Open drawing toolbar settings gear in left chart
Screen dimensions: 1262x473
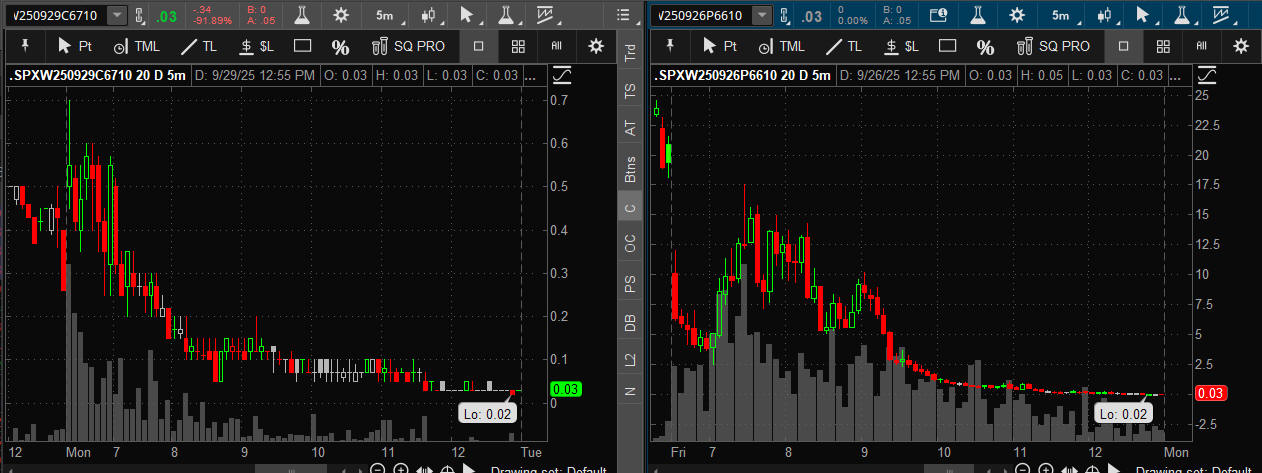point(597,46)
